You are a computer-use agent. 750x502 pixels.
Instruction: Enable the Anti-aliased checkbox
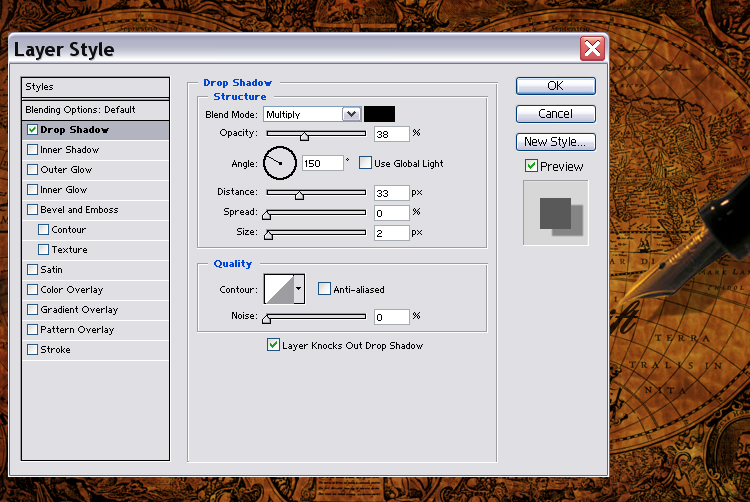[x=324, y=290]
